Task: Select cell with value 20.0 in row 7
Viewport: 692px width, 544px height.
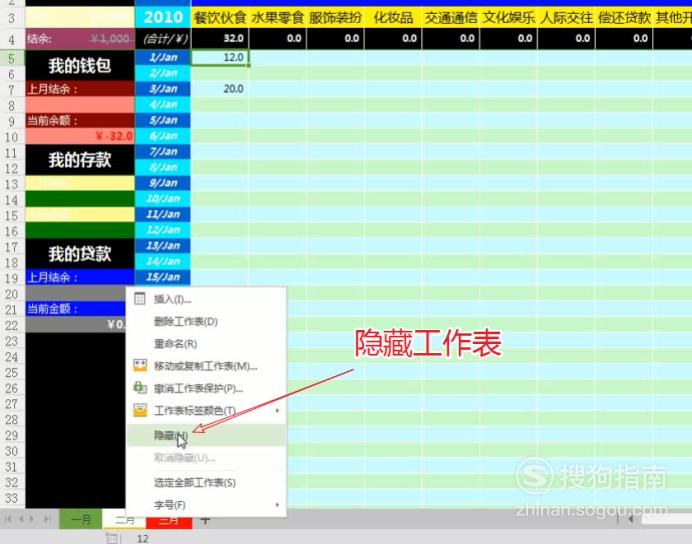Action: click(x=220, y=89)
